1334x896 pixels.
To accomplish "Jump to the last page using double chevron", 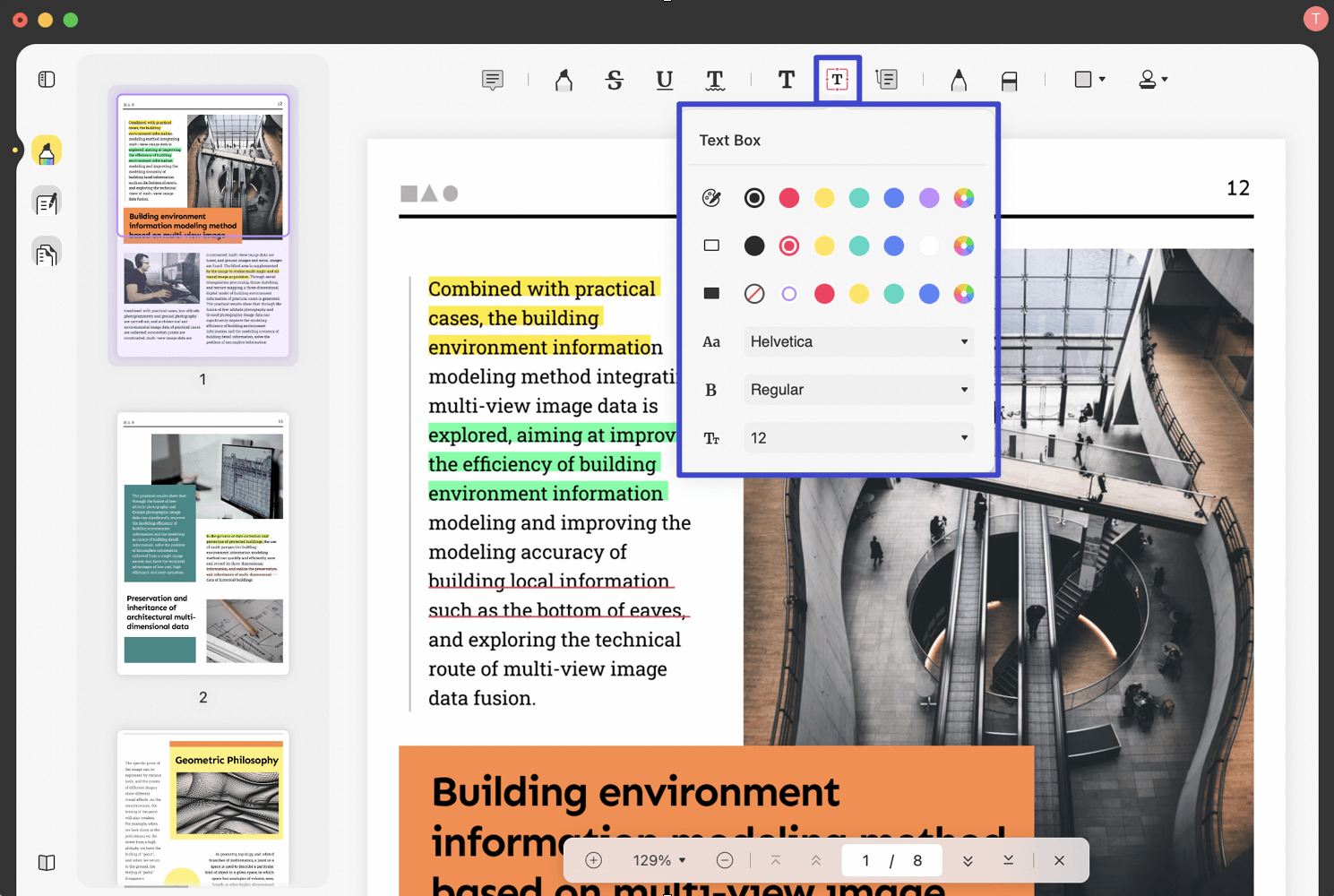I will coord(967,860).
